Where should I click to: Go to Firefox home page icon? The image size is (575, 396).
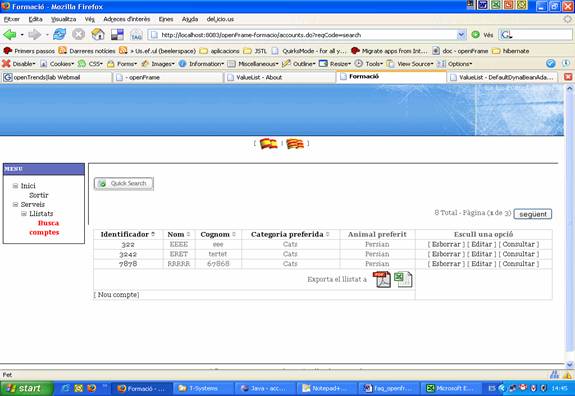(x=98, y=34)
